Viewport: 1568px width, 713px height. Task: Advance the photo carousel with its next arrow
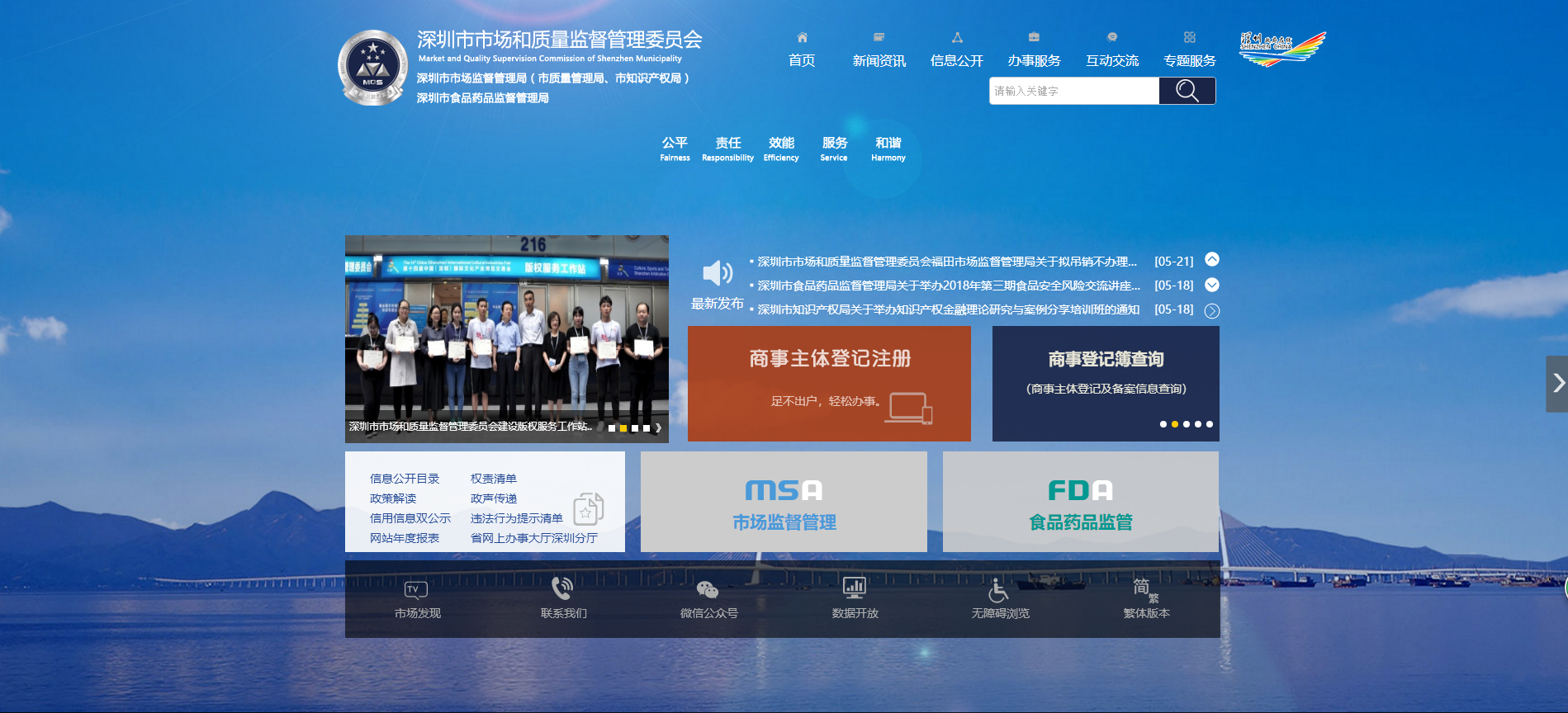click(658, 427)
